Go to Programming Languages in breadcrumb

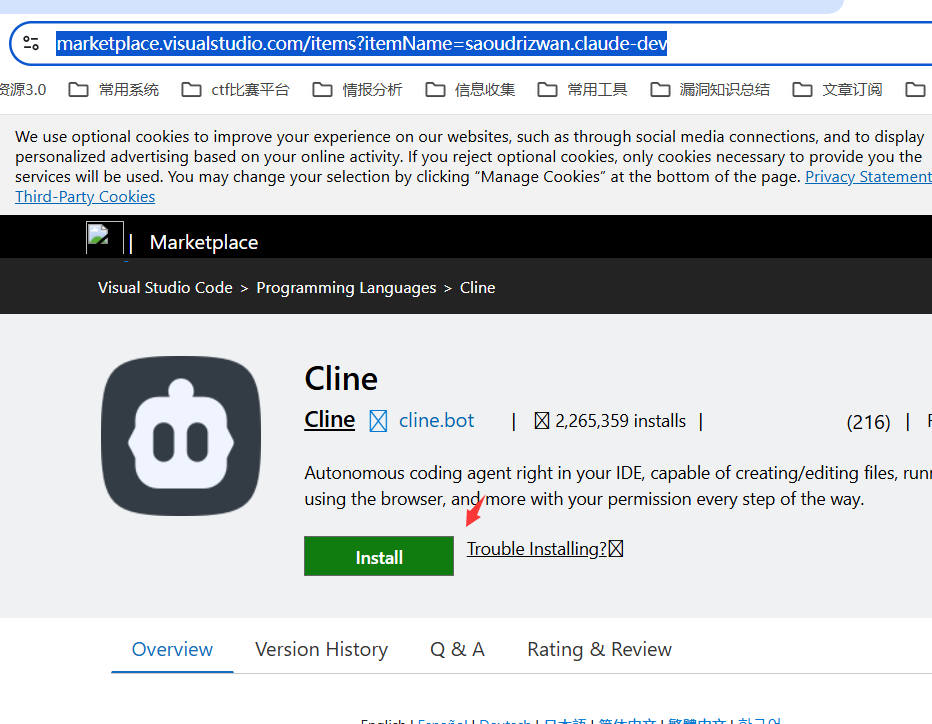pyautogui.click(x=346, y=288)
